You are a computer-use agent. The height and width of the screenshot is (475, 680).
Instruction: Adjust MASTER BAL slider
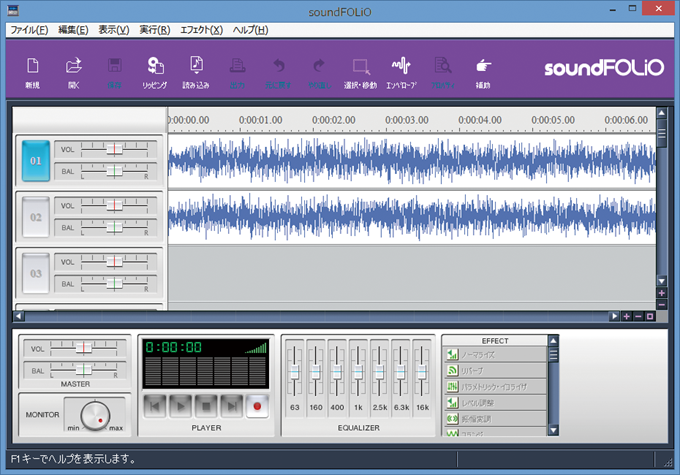[84, 370]
